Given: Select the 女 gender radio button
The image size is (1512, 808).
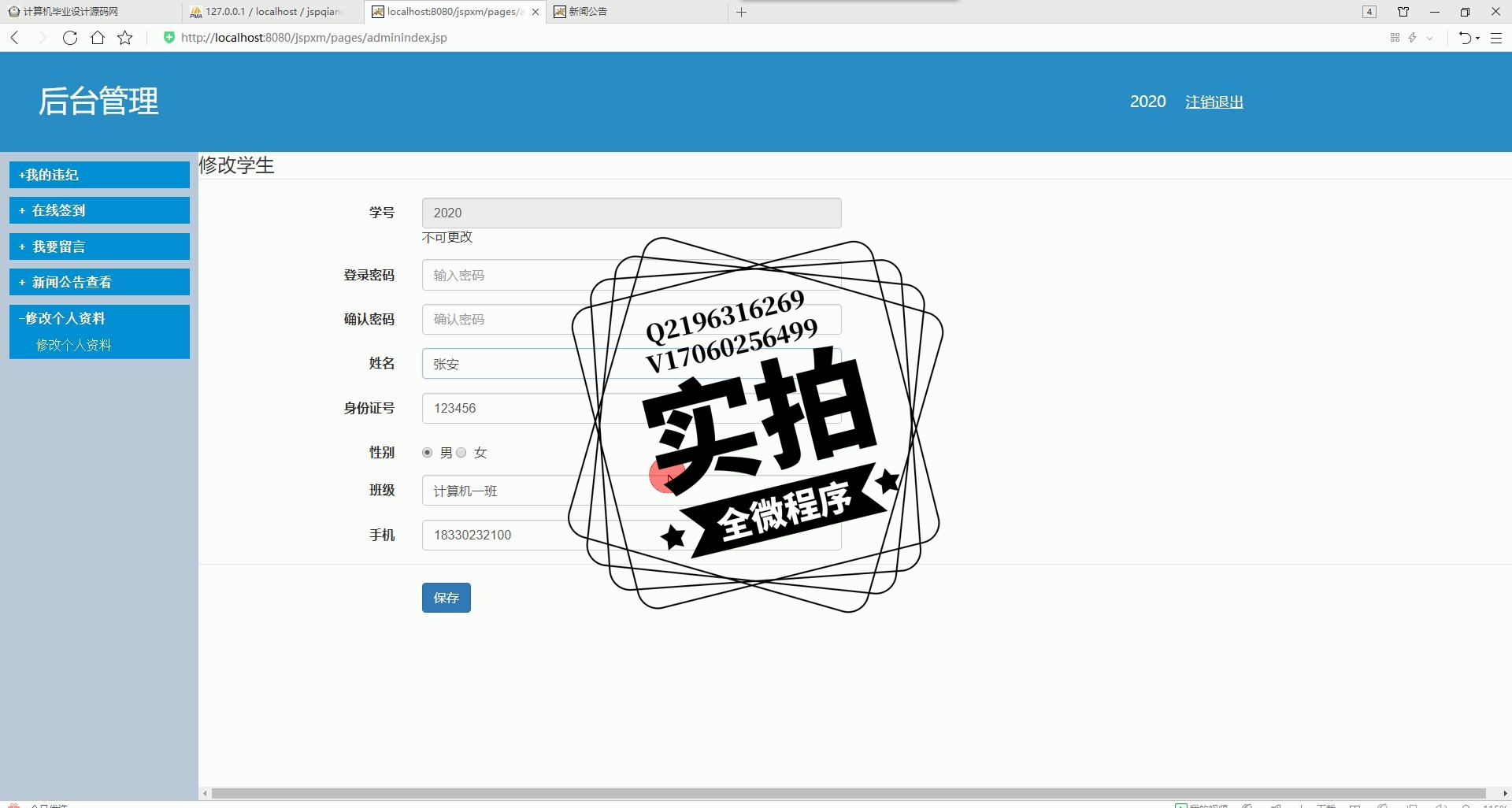Looking at the screenshot, I should click(461, 452).
